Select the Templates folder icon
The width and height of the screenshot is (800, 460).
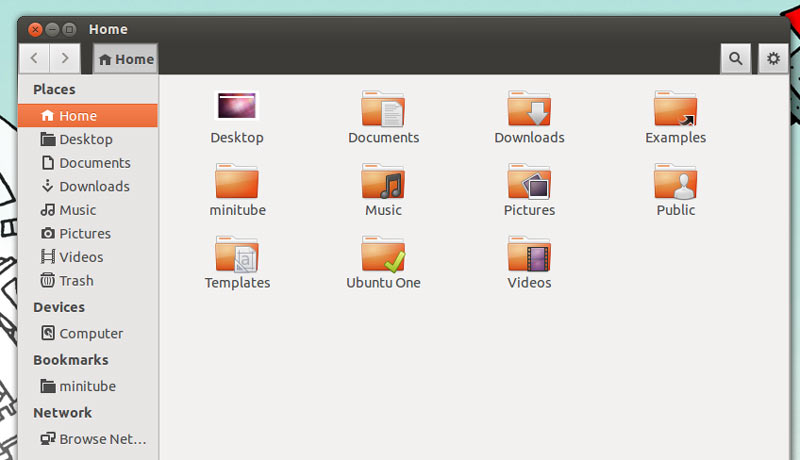pyautogui.click(x=237, y=256)
